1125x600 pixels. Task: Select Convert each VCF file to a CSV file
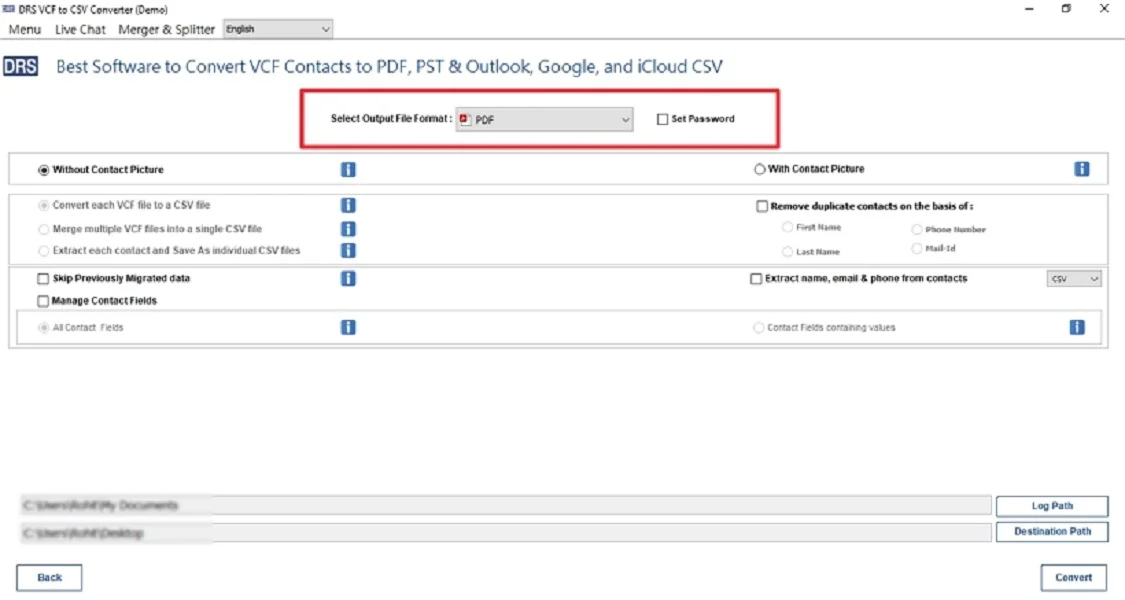(x=44, y=205)
